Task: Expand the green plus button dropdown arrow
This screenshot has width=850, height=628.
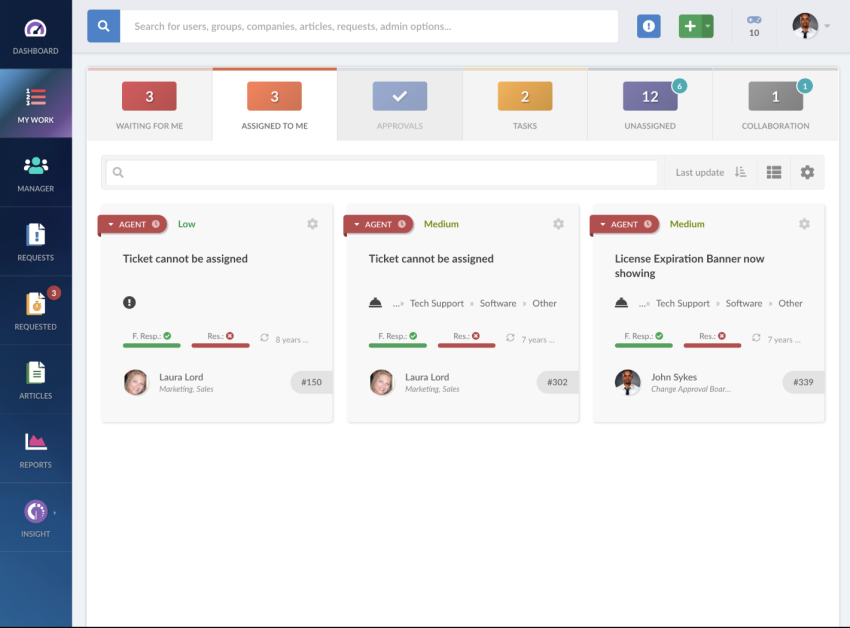Action: coord(708,26)
